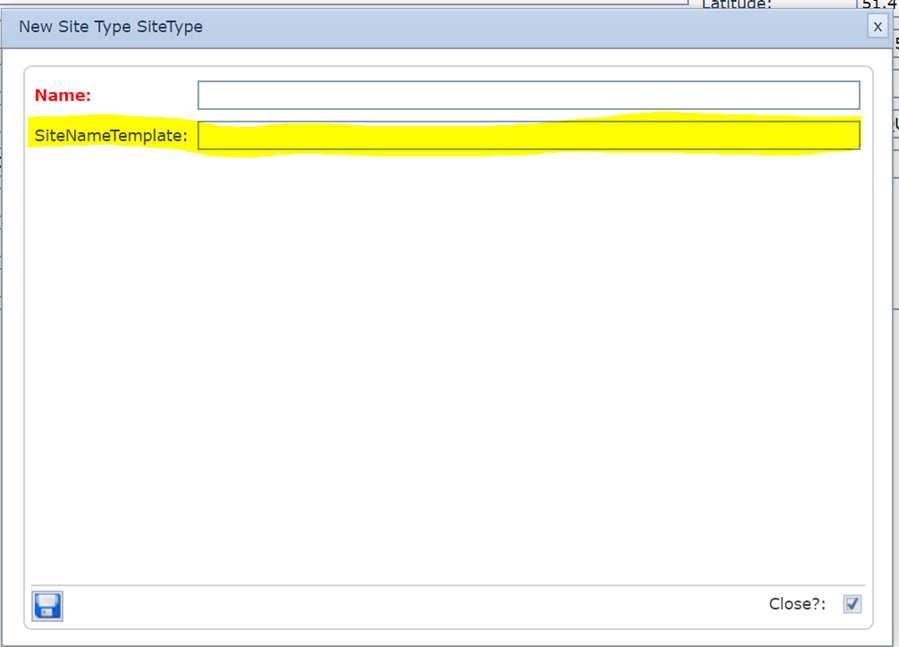
Task: Click the "SiteNameTemplate:" label text
Action: 111,135
